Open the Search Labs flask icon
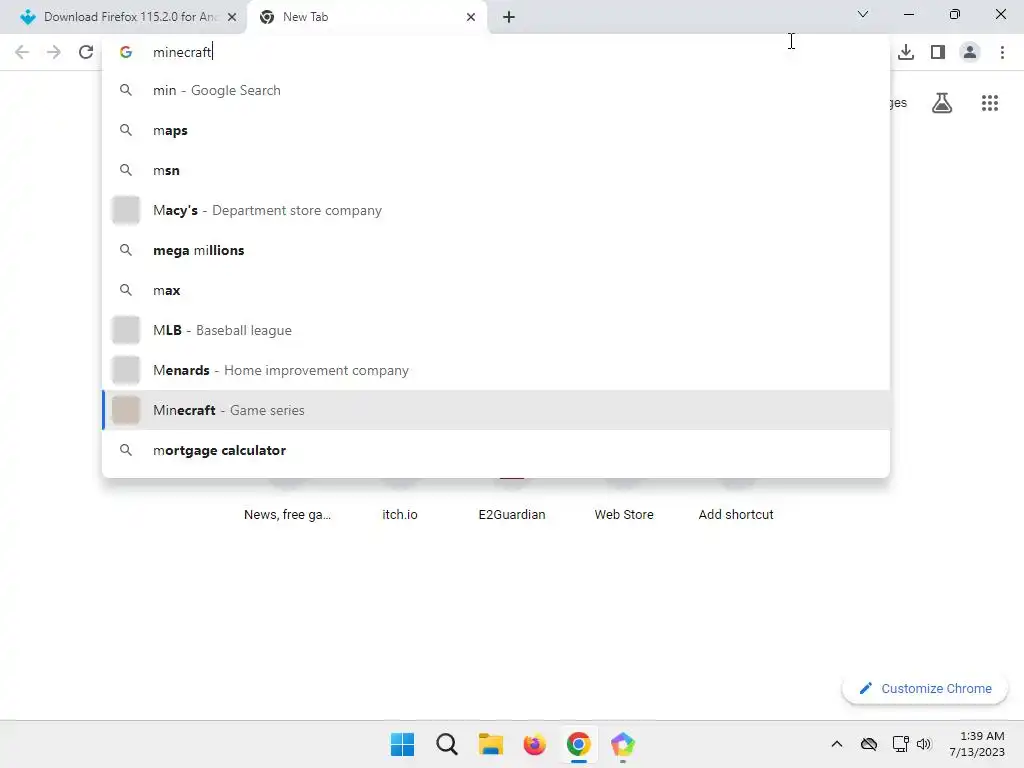 [942, 103]
